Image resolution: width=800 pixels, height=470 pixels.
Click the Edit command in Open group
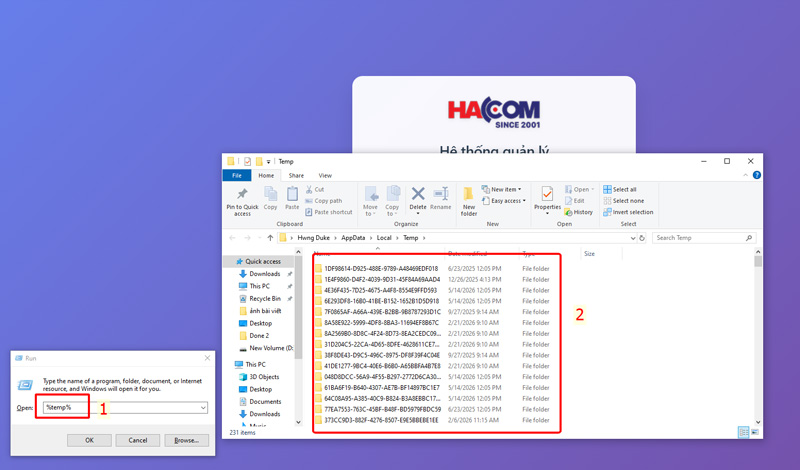coord(574,201)
